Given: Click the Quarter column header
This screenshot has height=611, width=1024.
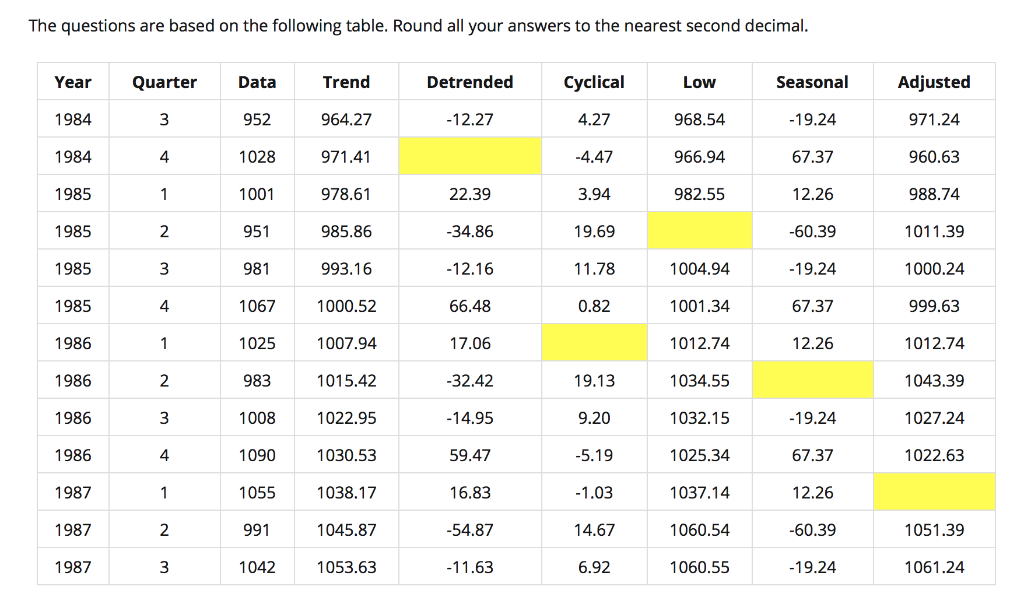Looking at the screenshot, I should click(164, 82).
